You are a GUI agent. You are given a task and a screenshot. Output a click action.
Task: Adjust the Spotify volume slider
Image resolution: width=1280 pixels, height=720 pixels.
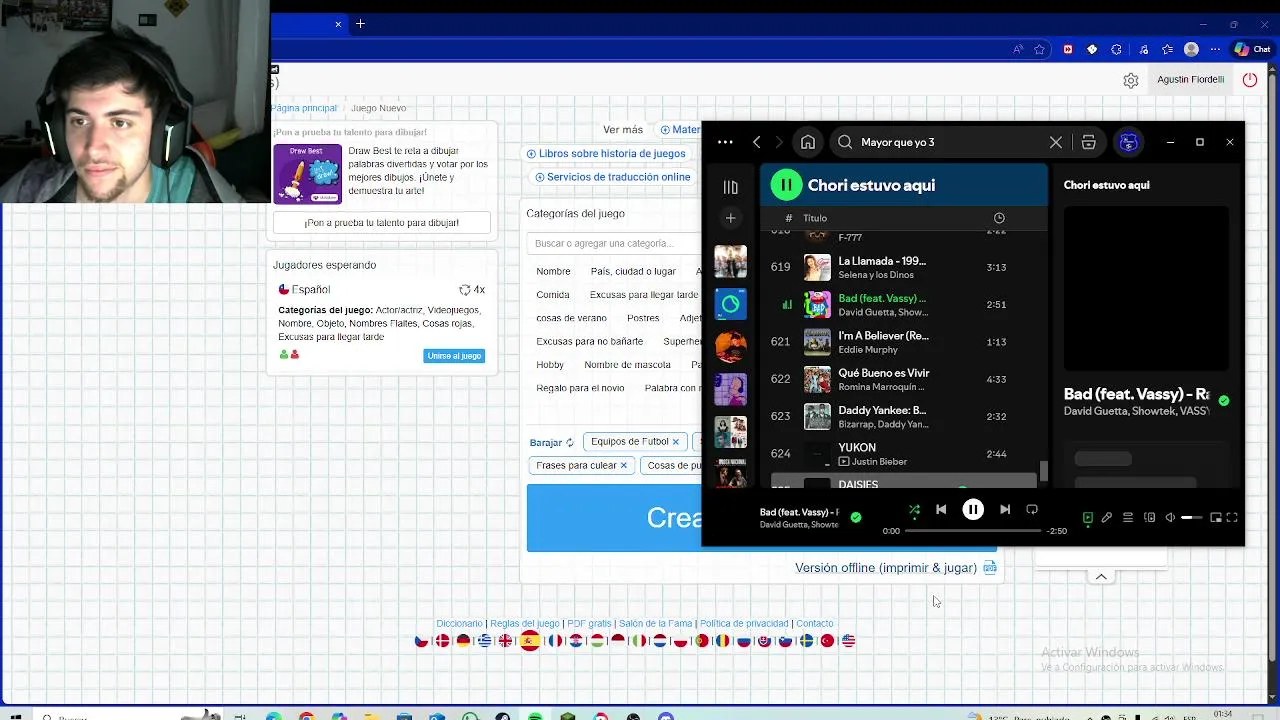[x=1191, y=517]
